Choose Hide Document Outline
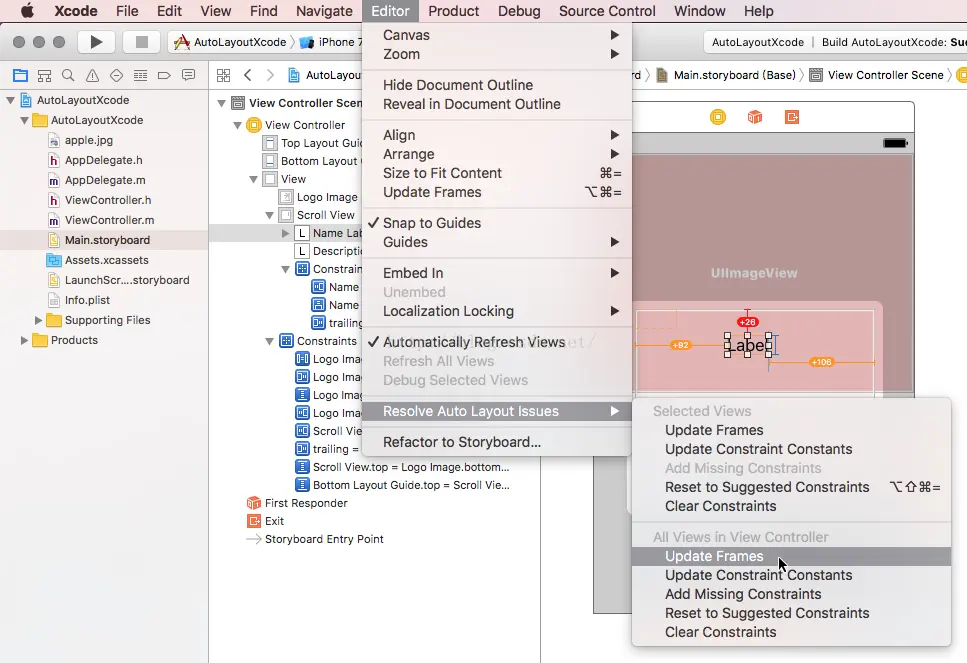 [496, 85]
